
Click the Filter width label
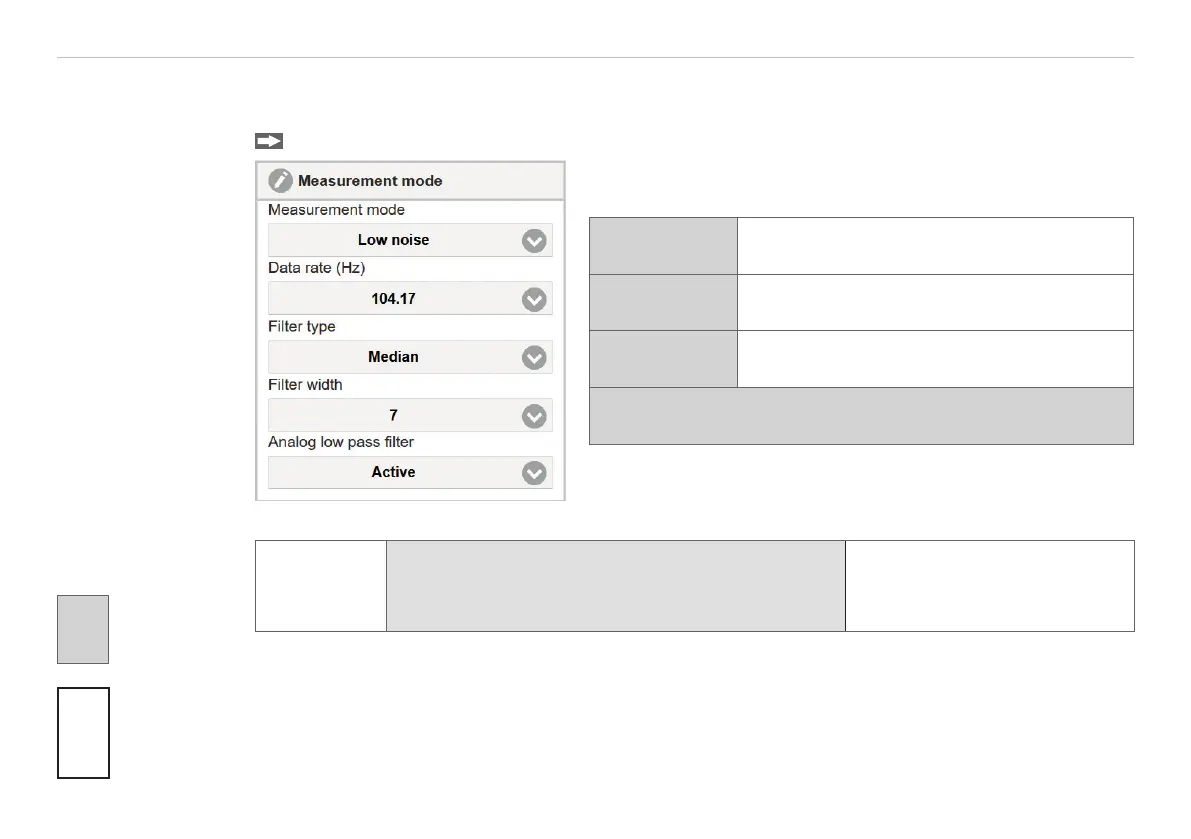point(305,385)
